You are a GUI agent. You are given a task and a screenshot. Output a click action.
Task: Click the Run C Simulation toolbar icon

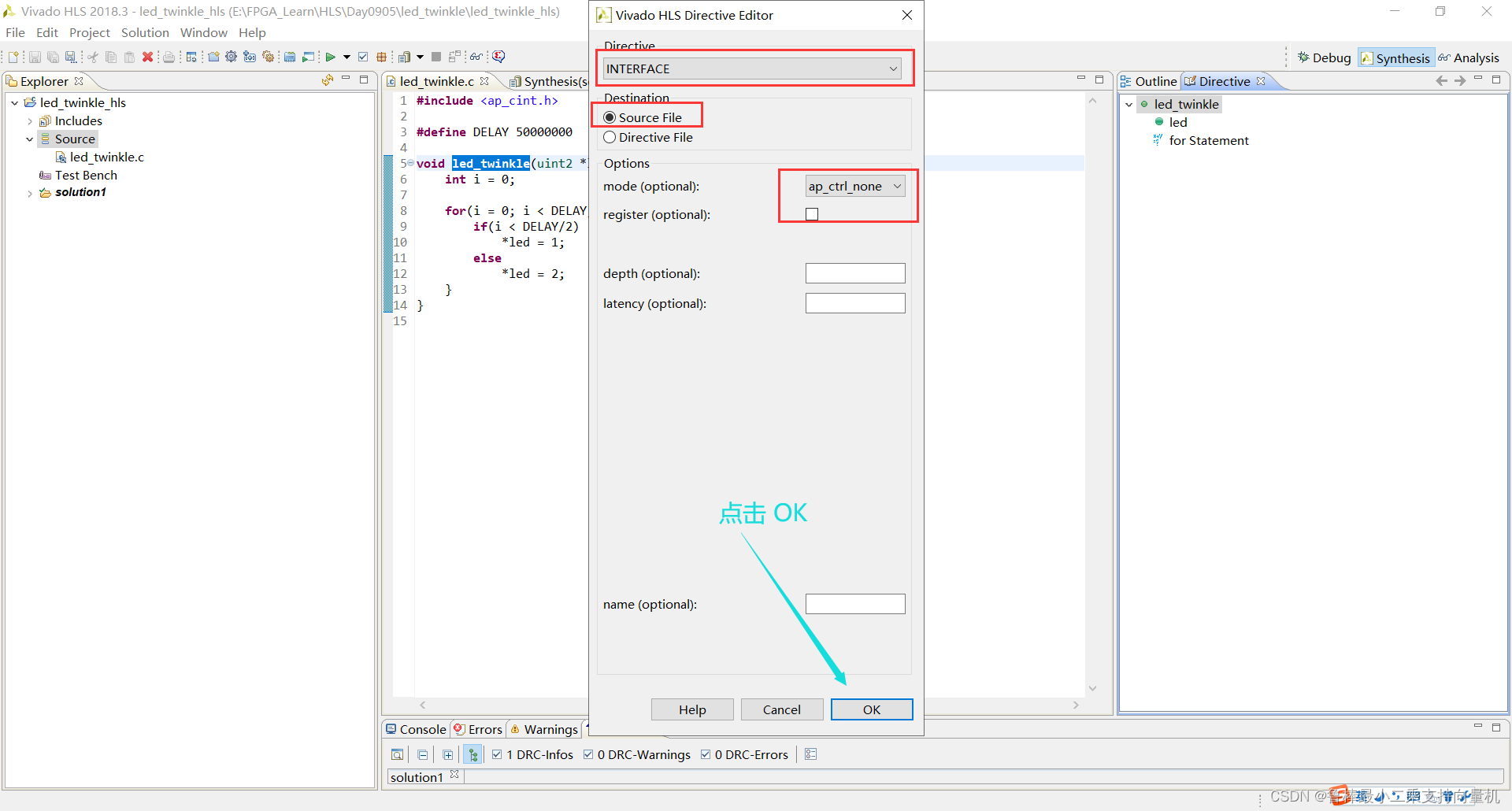tap(308, 57)
